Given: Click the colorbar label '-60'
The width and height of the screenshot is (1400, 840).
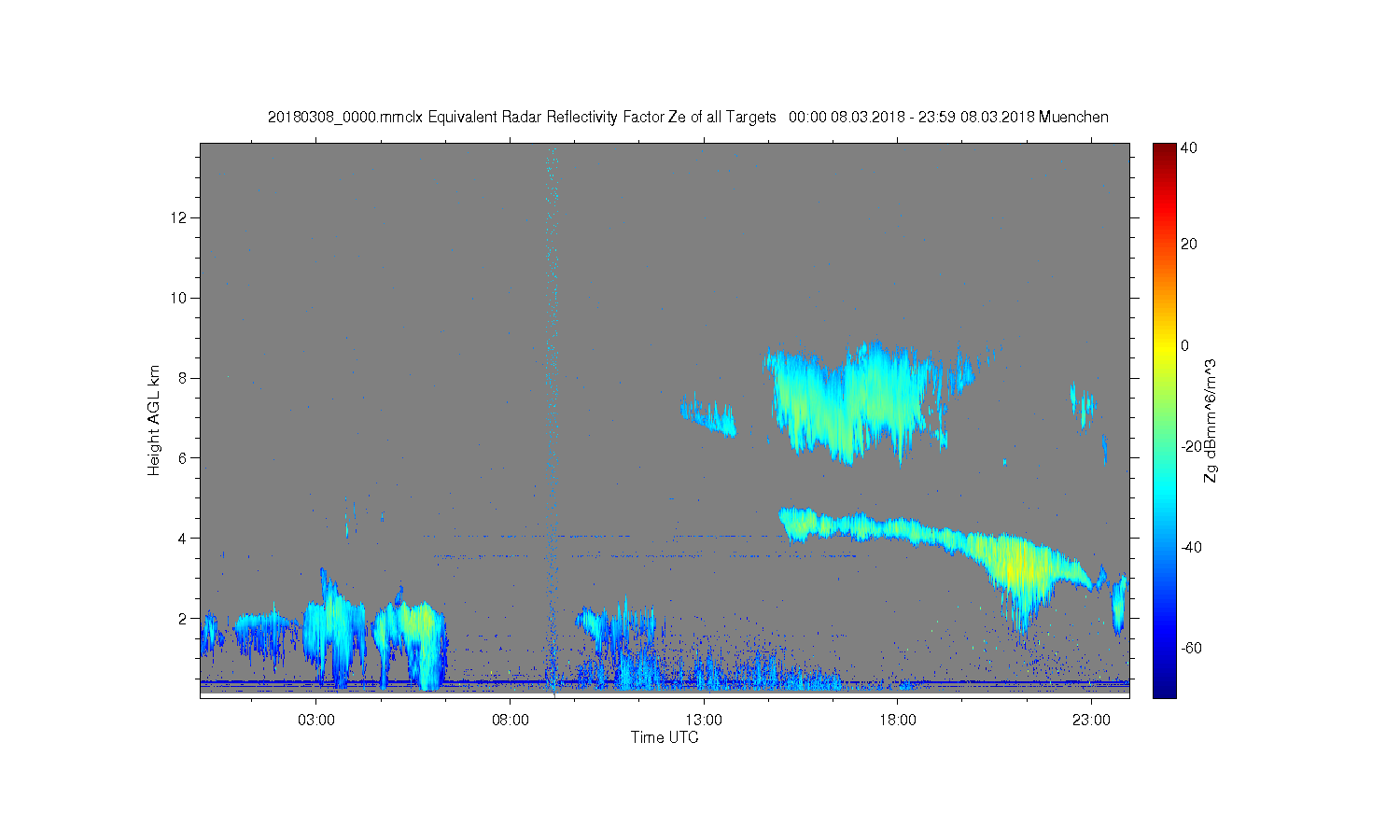Looking at the screenshot, I should coord(1191,648).
